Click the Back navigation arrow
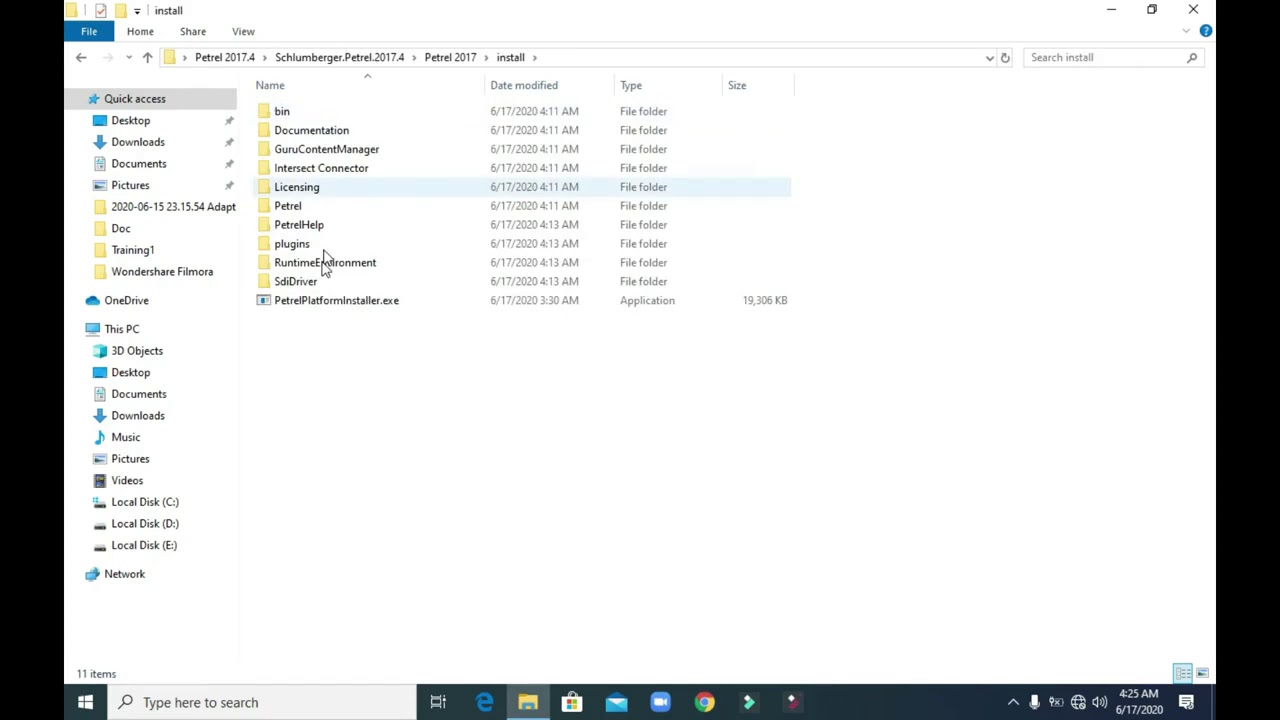This screenshot has height=720, width=1280. pyautogui.click(x=81, y=57)
